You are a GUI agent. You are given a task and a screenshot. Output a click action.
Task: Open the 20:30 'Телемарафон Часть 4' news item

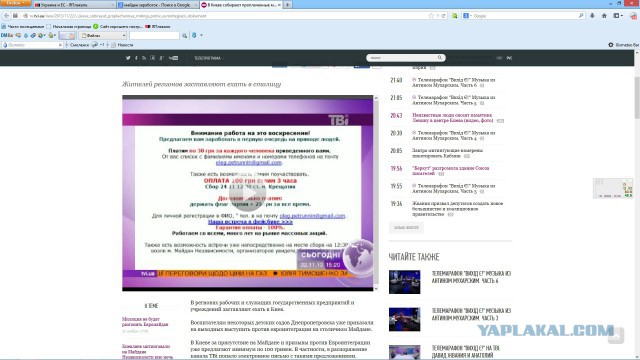[x=453, y=136]
